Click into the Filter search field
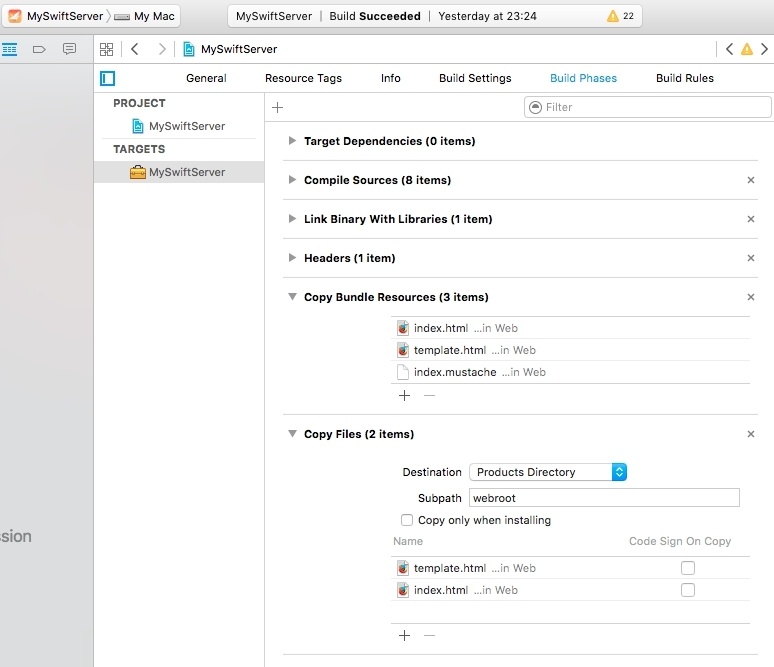The height and width of the screenshot is (667, 774). pyautogui.click(x=648, y=107)
